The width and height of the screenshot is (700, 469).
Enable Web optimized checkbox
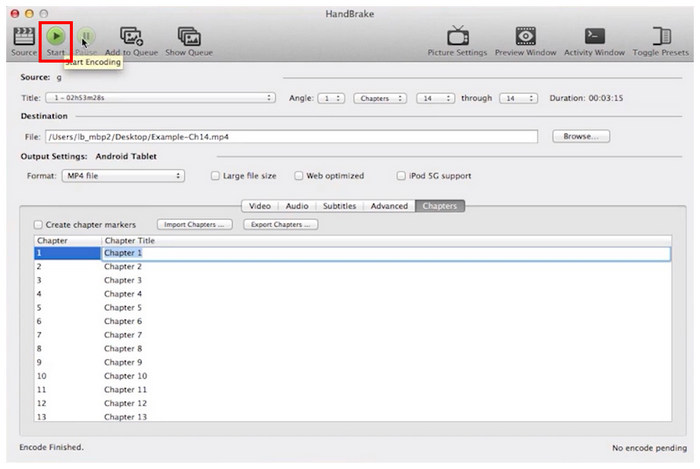(299, 176)
